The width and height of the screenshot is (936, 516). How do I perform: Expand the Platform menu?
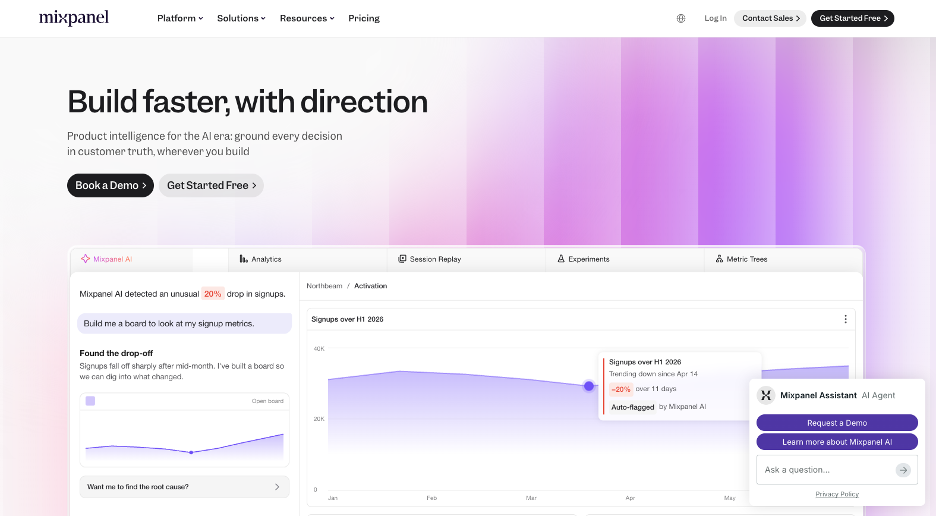180,19
